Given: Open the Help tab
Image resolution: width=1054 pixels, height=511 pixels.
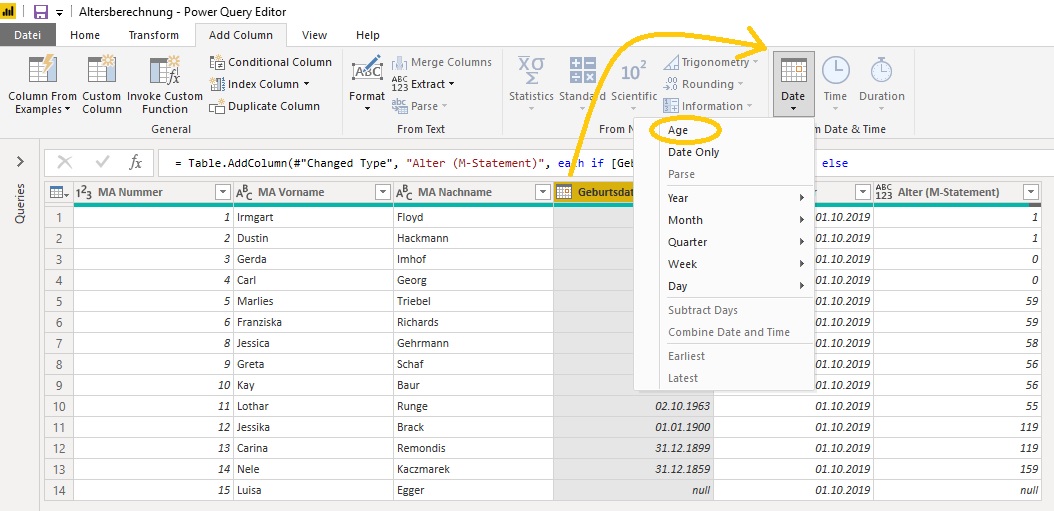Looking at the screenshot, I should (368, 35).
